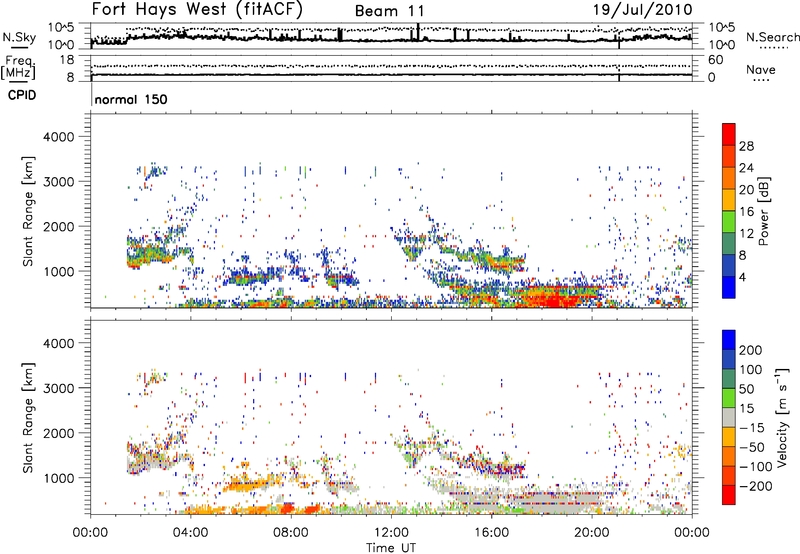The height and width of the screenshot is (554, 800).
Task: Click the "normal 150" CPID value
Action: [x=131, y=99]
